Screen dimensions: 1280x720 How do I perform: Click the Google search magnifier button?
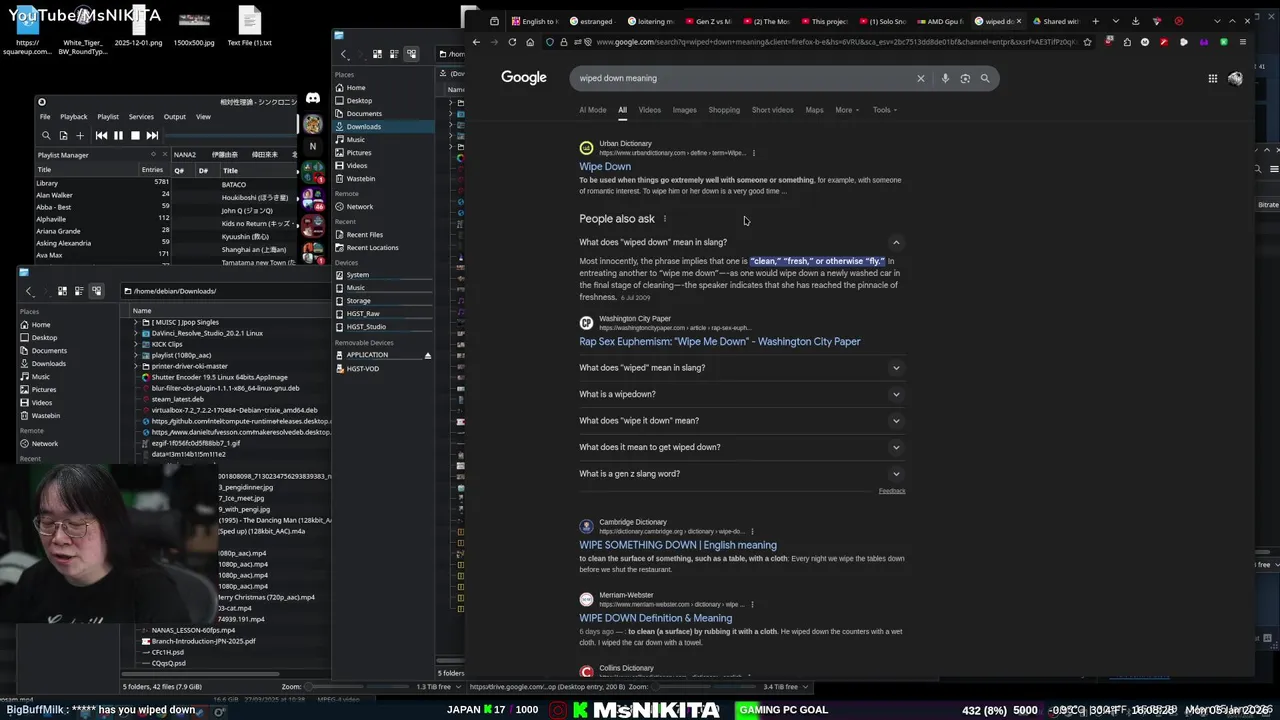click(x=985, y=78)
